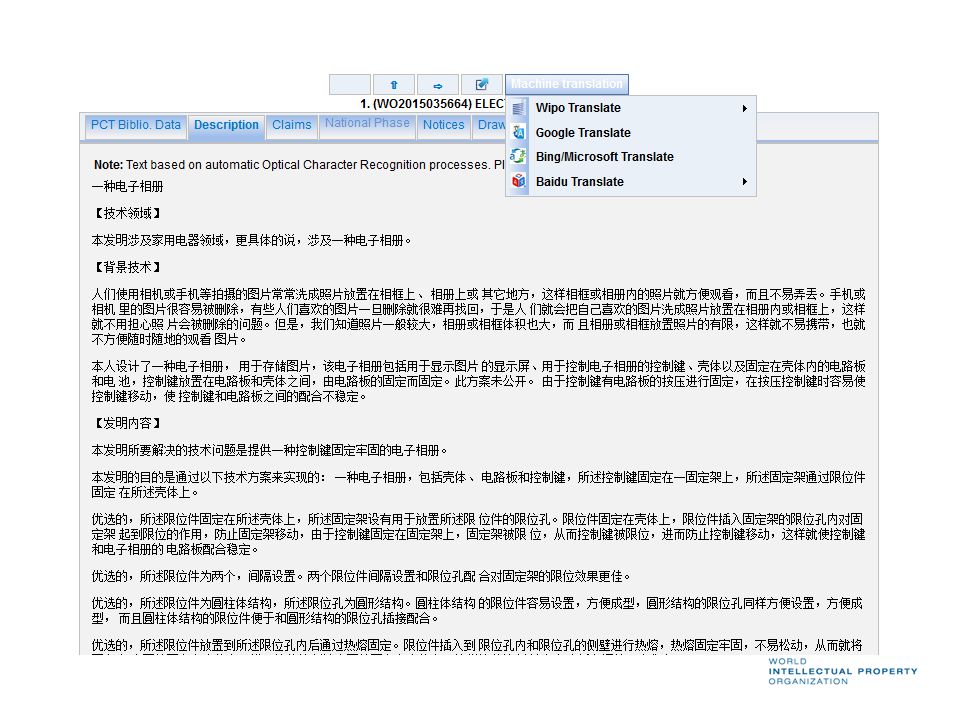This screenshot has height=720, width=960.
Task: Expand the Baidu Translate submenu arrow
Action: coord(744,182)
